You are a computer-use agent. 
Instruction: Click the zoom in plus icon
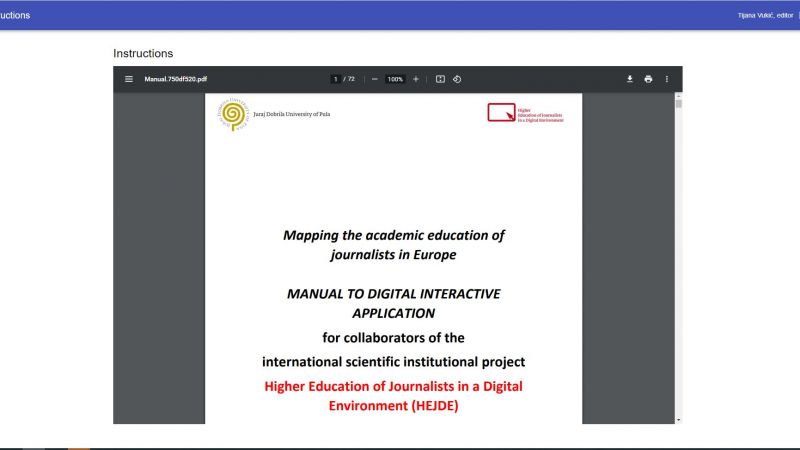point(416,79)
